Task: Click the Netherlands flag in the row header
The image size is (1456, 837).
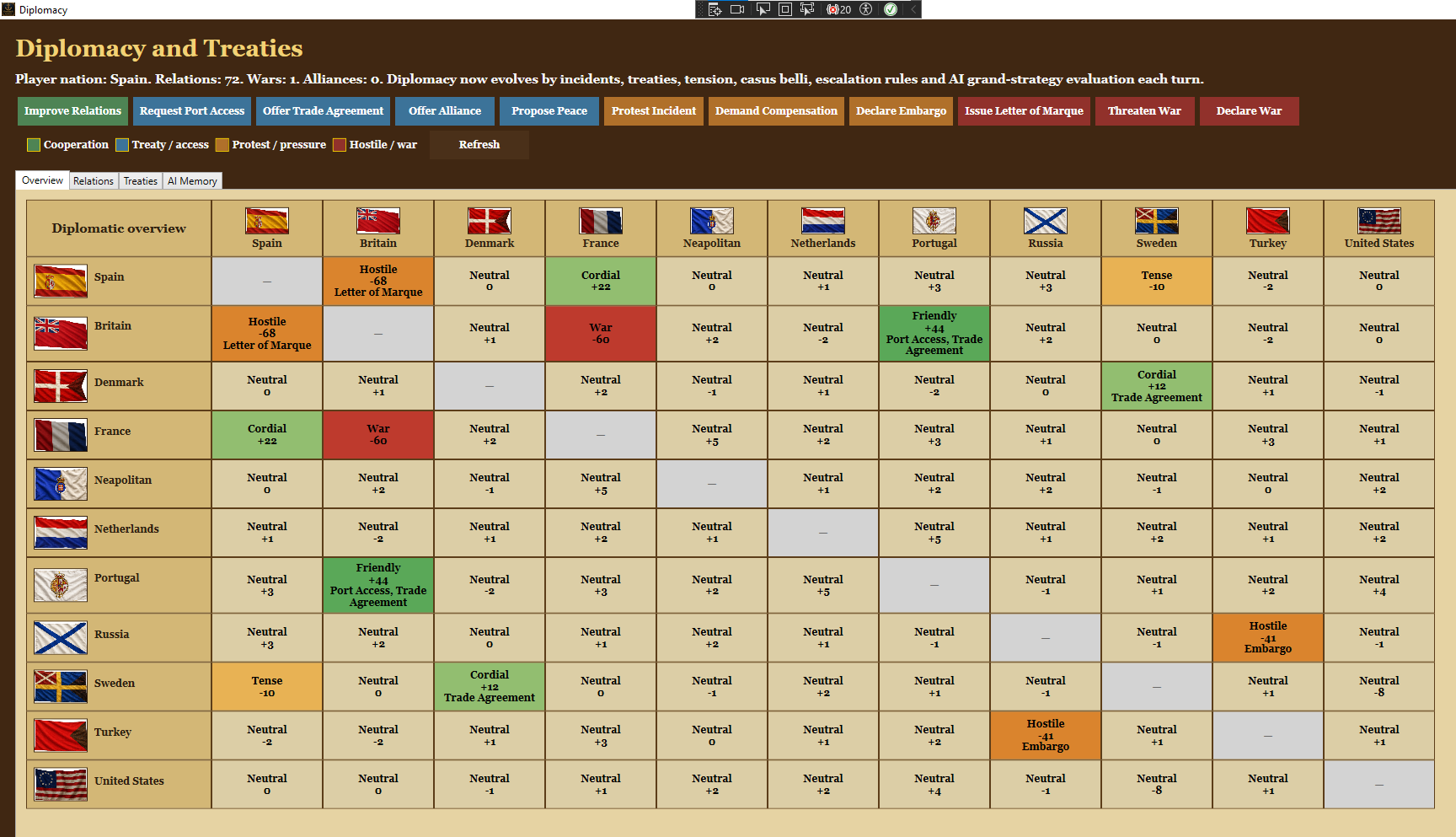Action: point(61,533)
